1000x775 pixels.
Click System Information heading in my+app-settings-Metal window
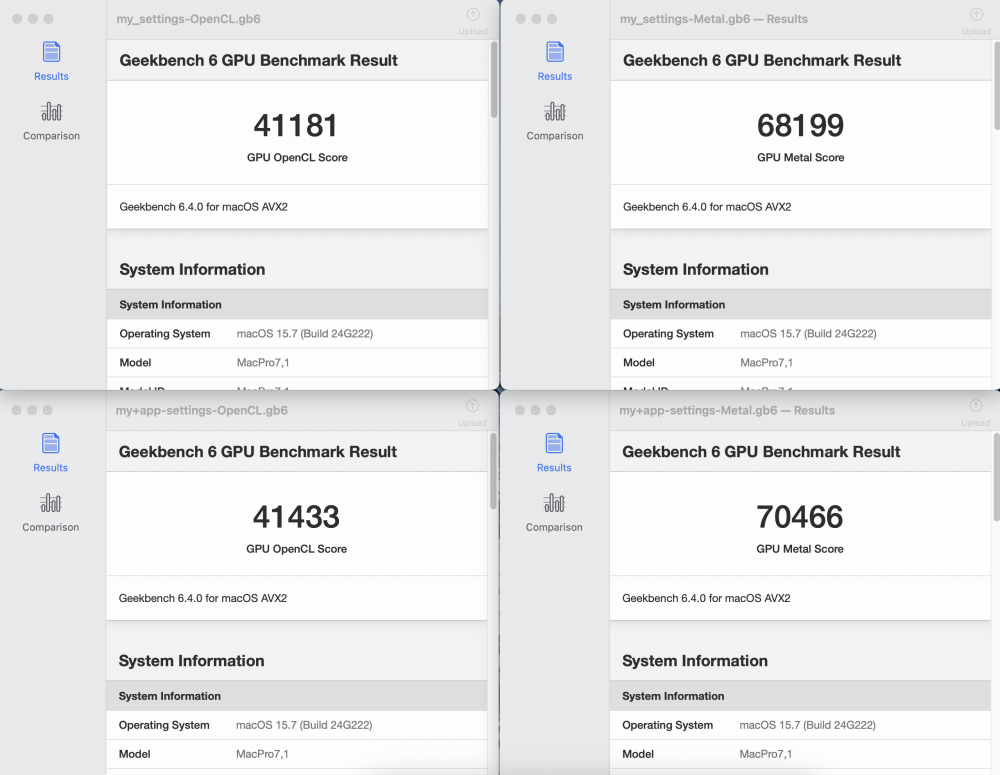(695, 661)
